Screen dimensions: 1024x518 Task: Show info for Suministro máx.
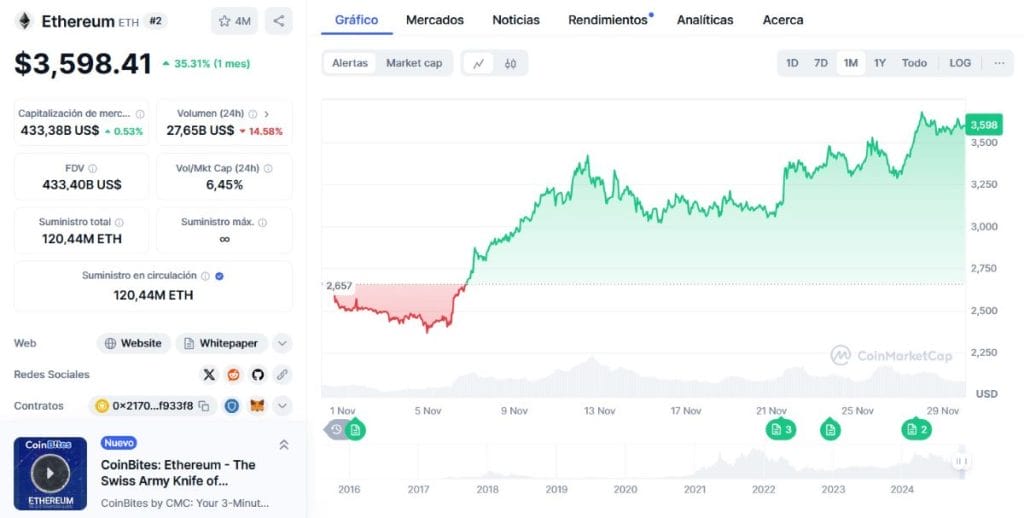pos(263,222)
